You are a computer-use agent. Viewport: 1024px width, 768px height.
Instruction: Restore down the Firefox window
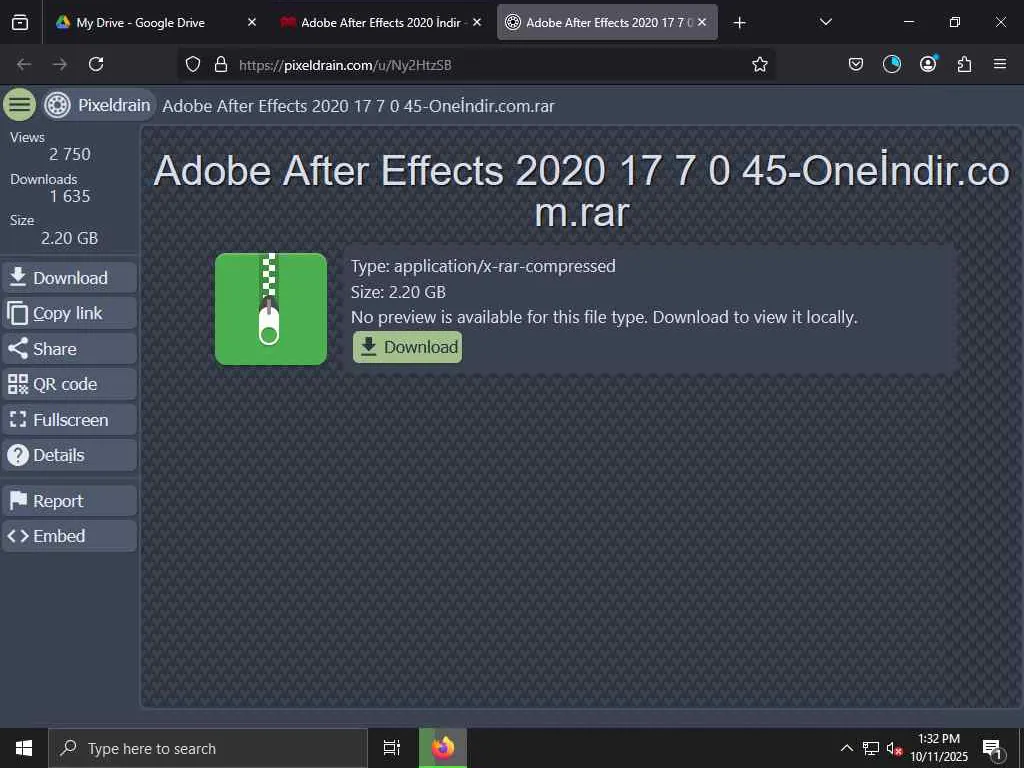(955, 22)
